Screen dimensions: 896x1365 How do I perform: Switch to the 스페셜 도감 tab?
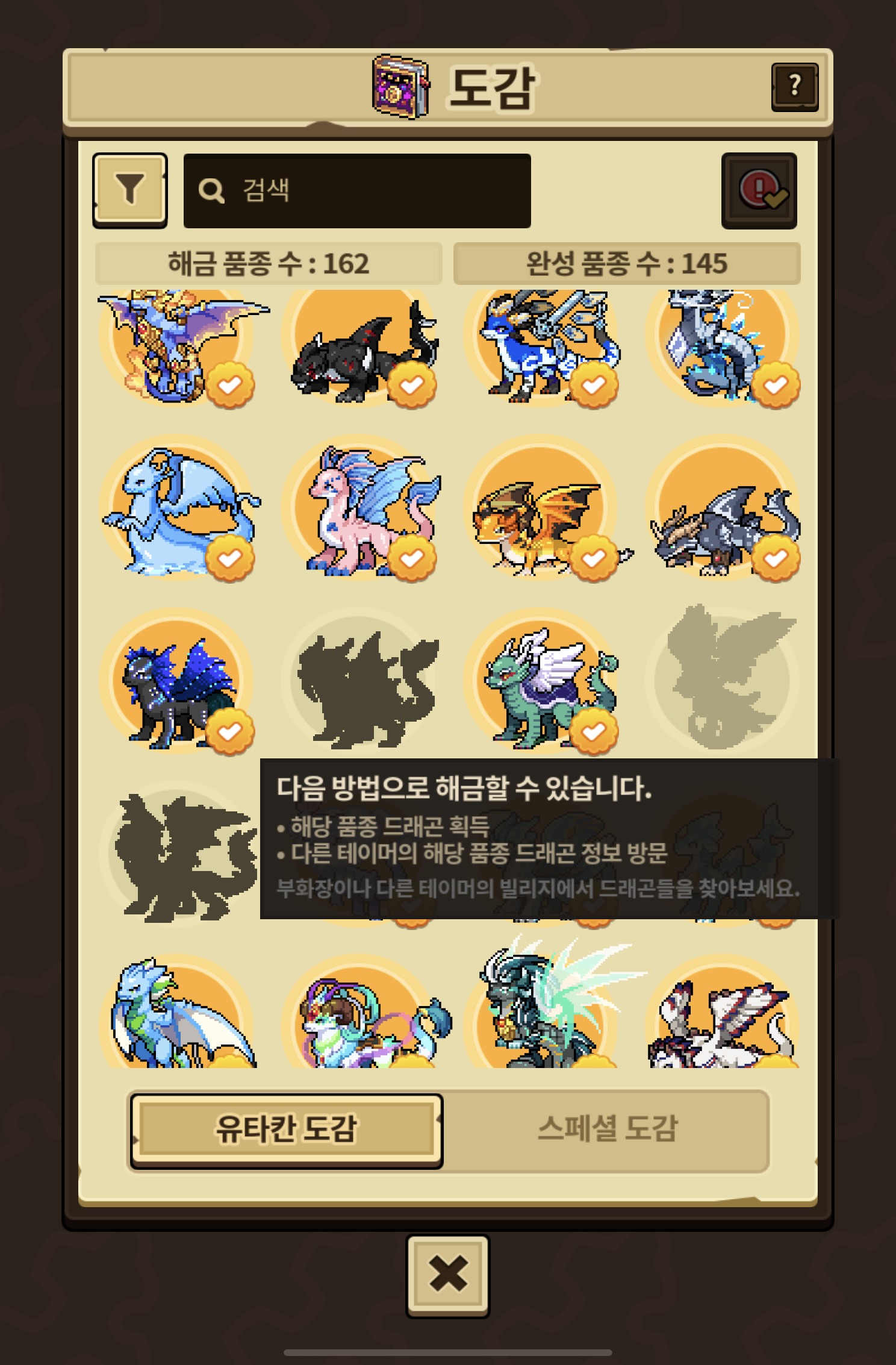click(607, 1130)
